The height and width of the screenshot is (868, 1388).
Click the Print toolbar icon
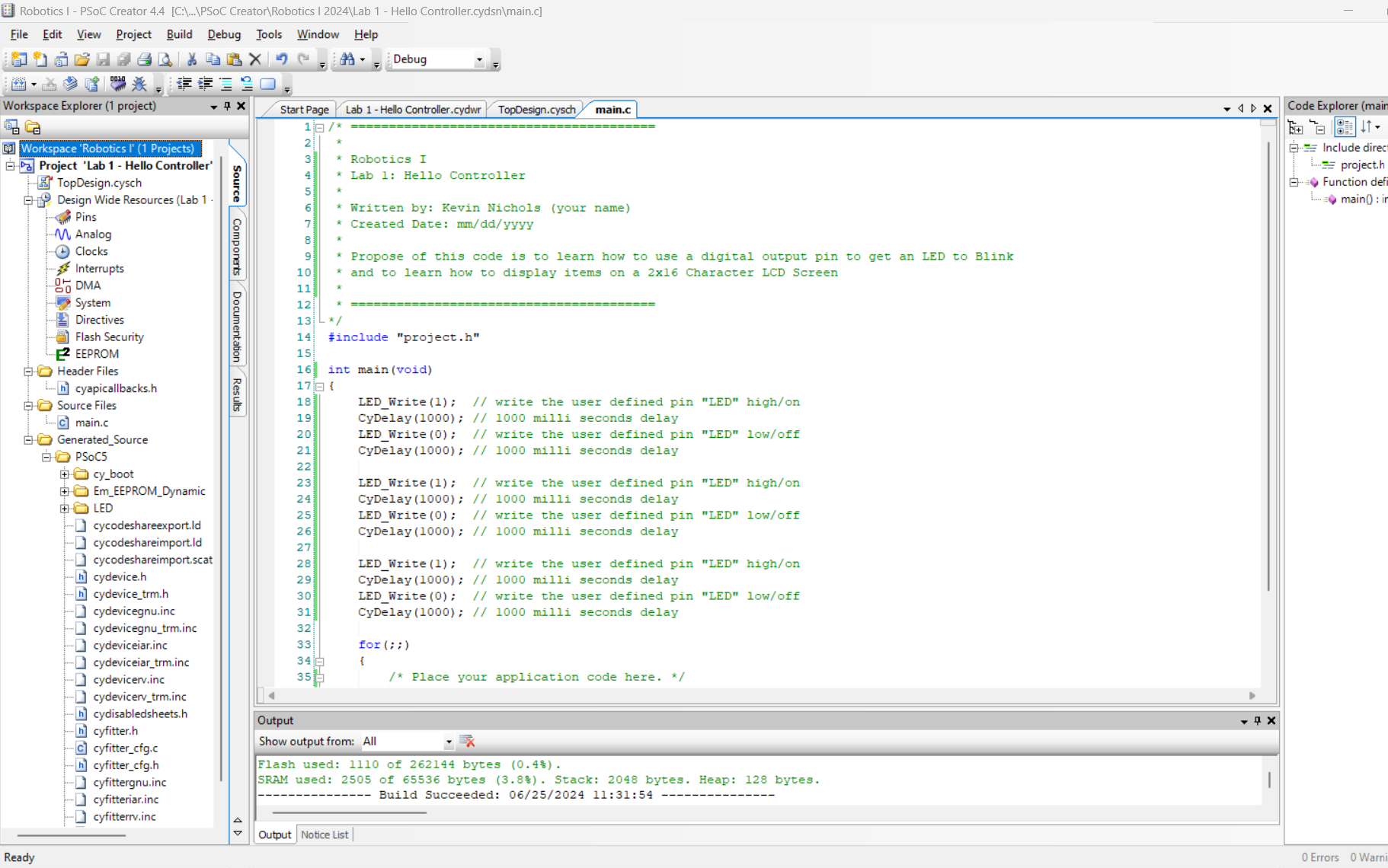[x=144, y=59]
